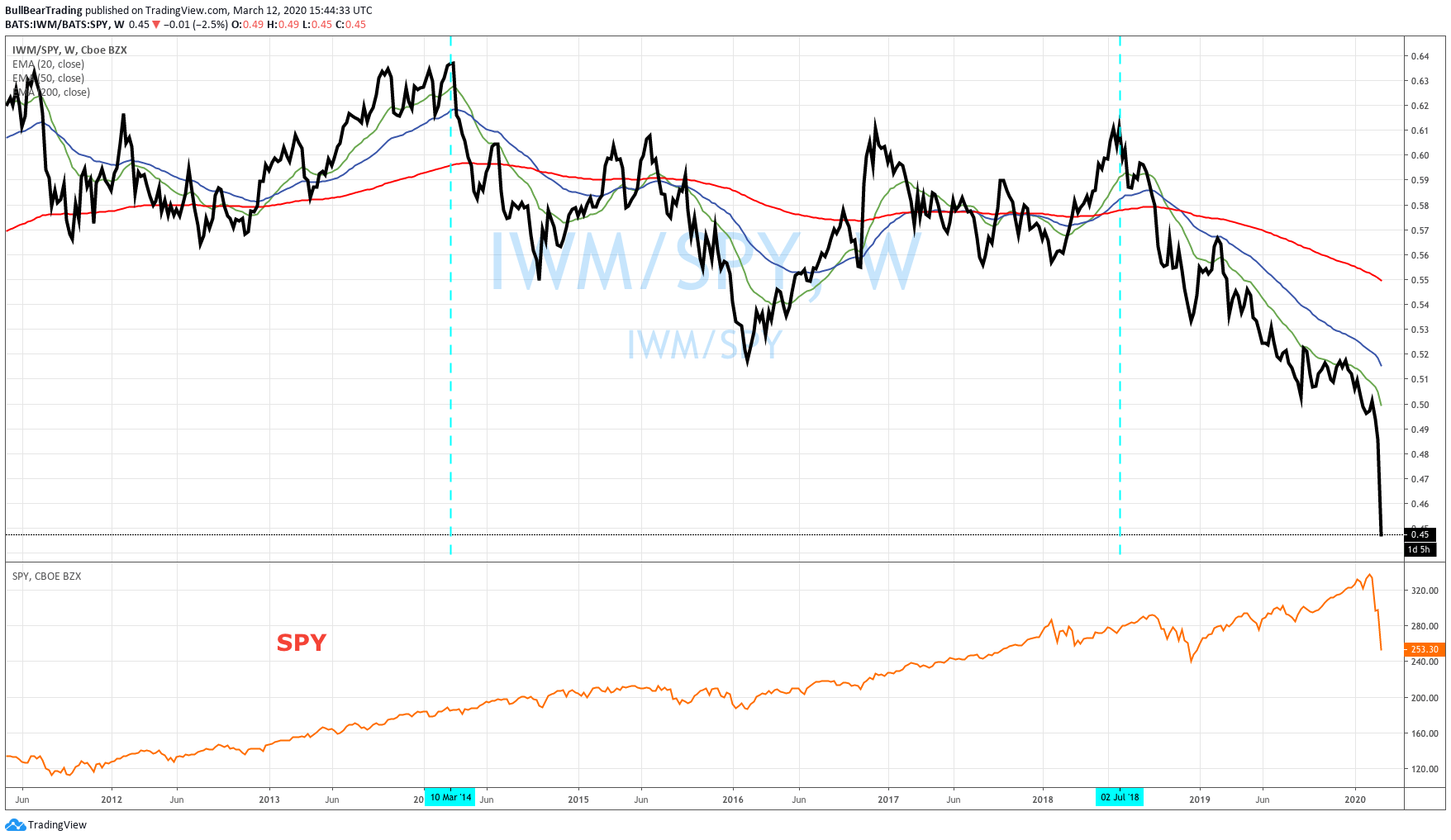The image size is (1451, 840).
Task: Click the SPY, CBOE BZX pane label
Action: (46, 577)
